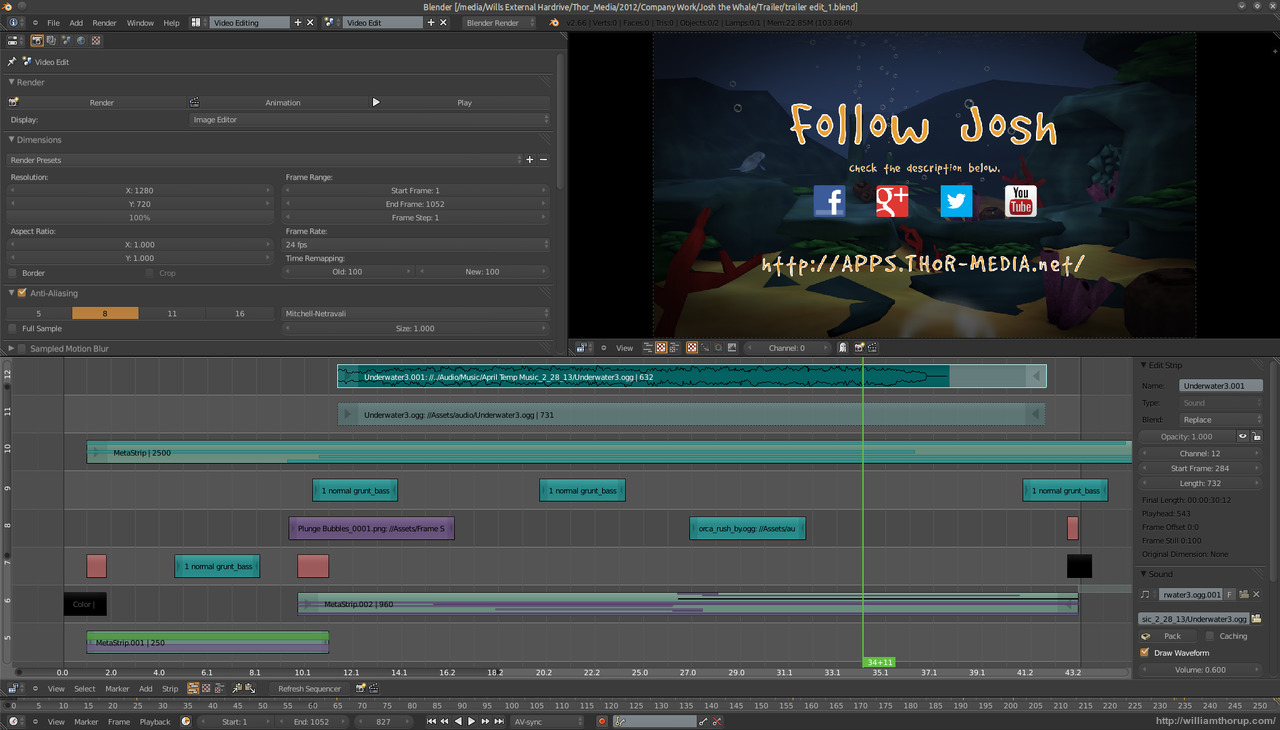Screen dimensions: 1280x730
Task: Click the Resolution X 1280 field
Action: (140, 190)
